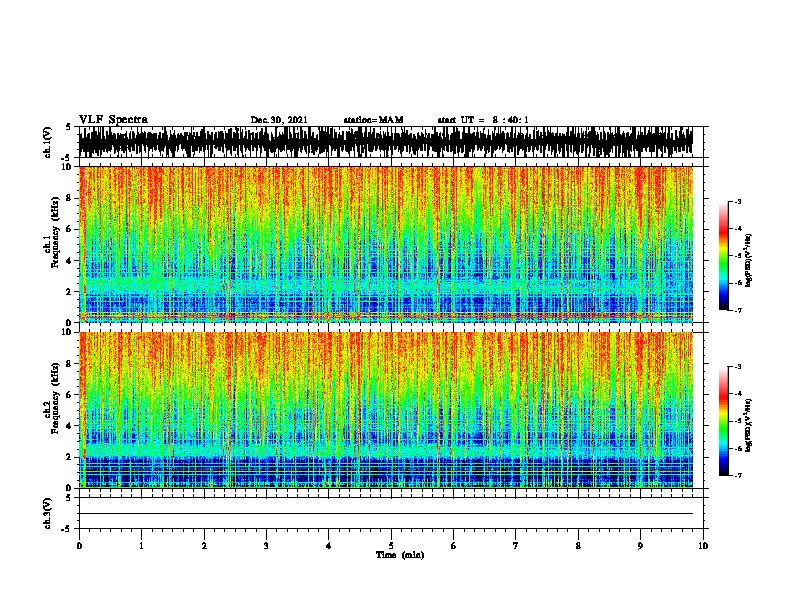
Task: Click the ch.1 color scale bar
Action: click(724, 256)
